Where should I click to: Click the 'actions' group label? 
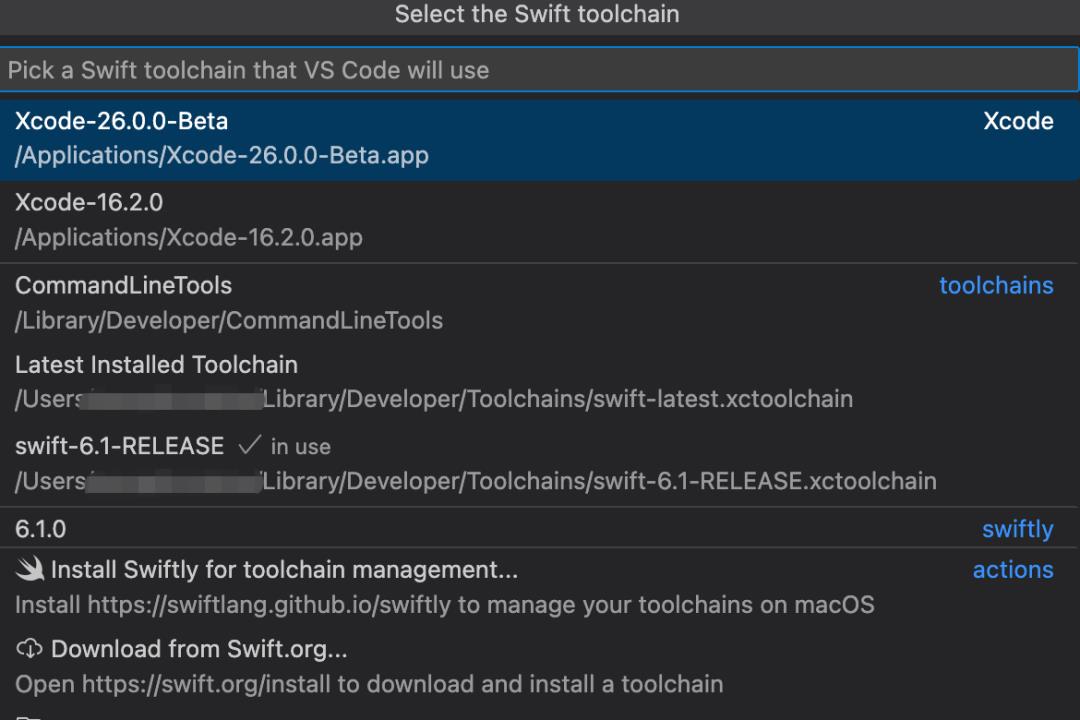pyautogui.click(x=1012, y=570)
